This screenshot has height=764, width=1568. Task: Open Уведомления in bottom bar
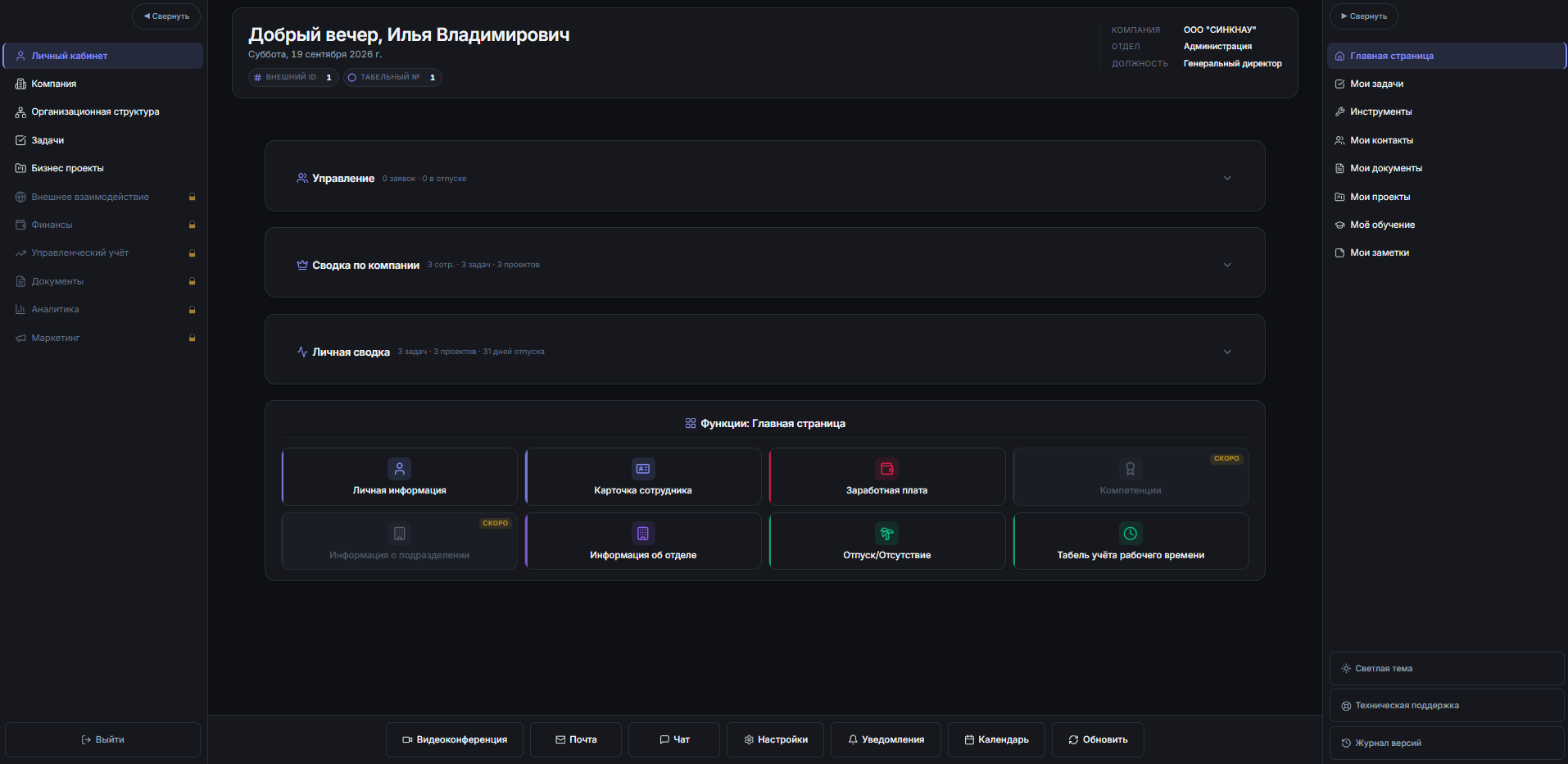point(886,739)
